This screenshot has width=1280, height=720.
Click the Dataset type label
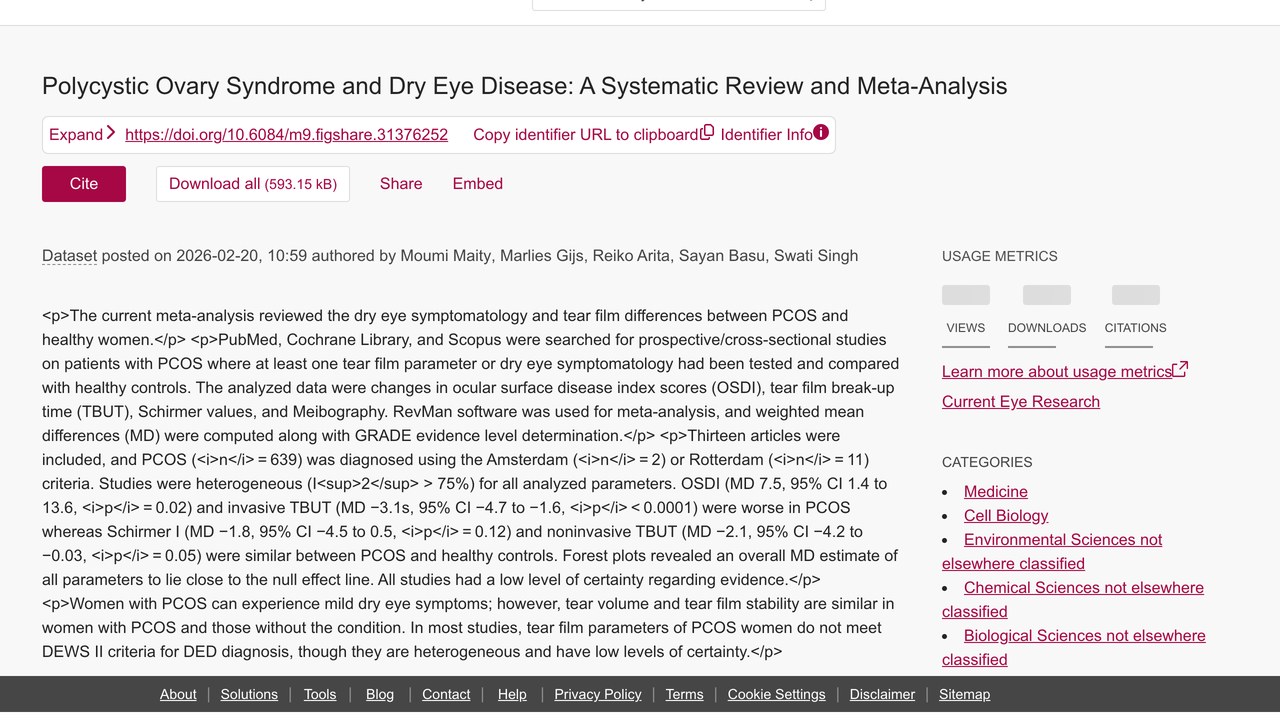69,256
